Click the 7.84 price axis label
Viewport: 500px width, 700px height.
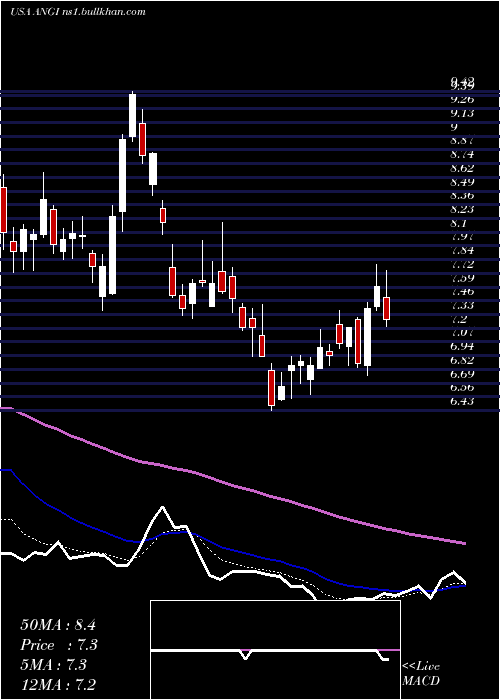[x=462, y=250]
